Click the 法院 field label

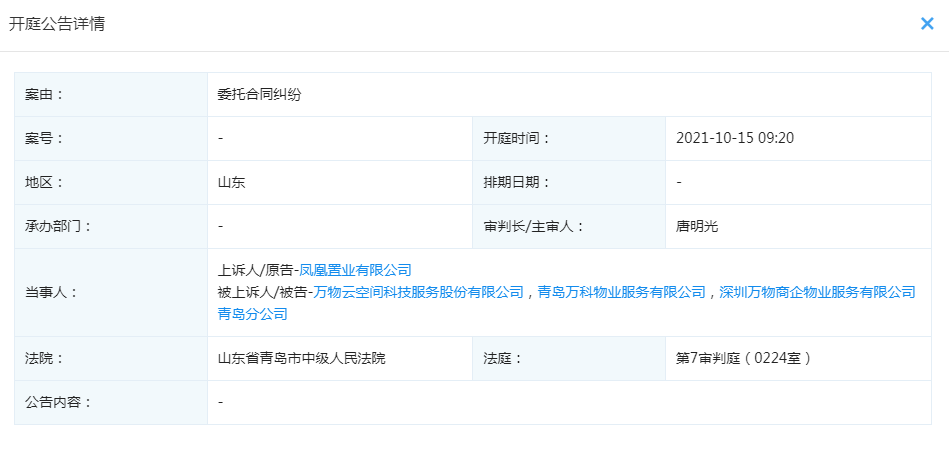[44, 358]
